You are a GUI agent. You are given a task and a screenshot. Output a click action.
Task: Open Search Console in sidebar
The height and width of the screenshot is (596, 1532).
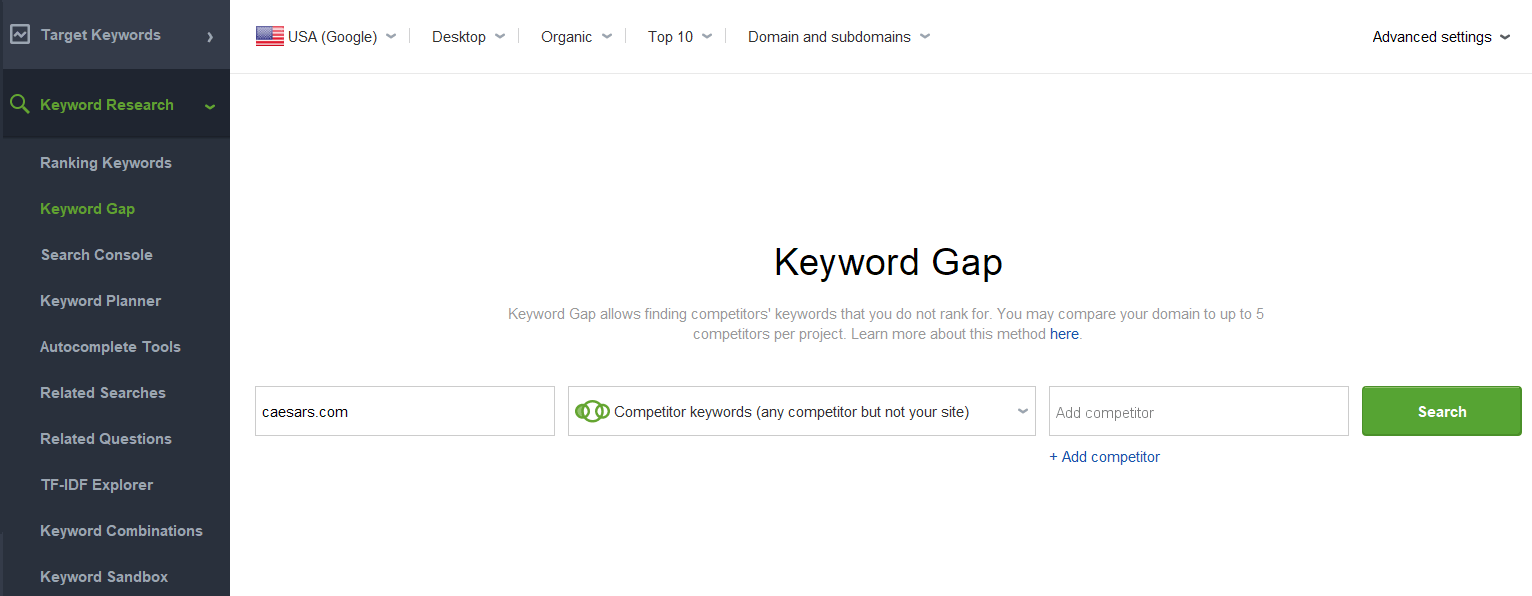click(97, 255)
